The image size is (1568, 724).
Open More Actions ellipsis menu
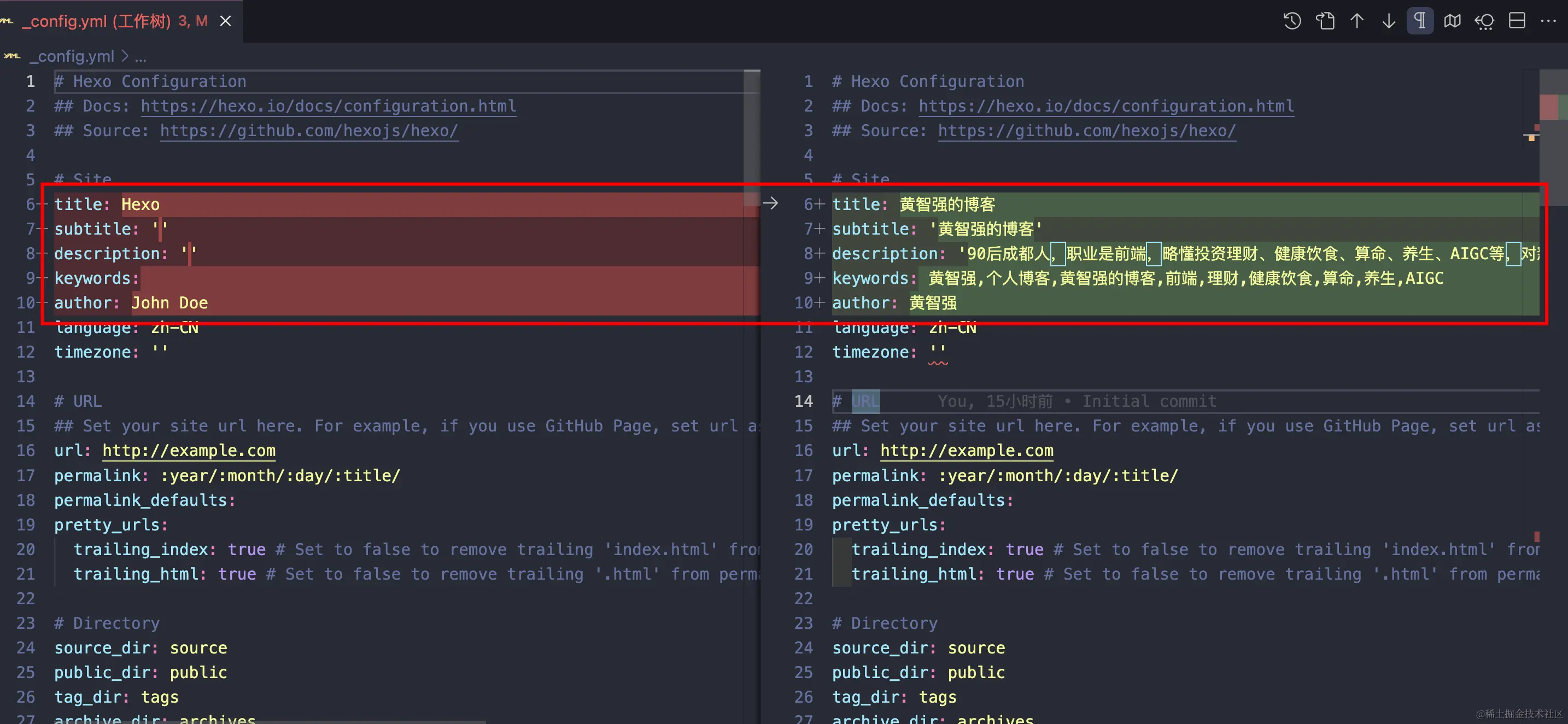pyautogui.click(x=1548, y=21)
